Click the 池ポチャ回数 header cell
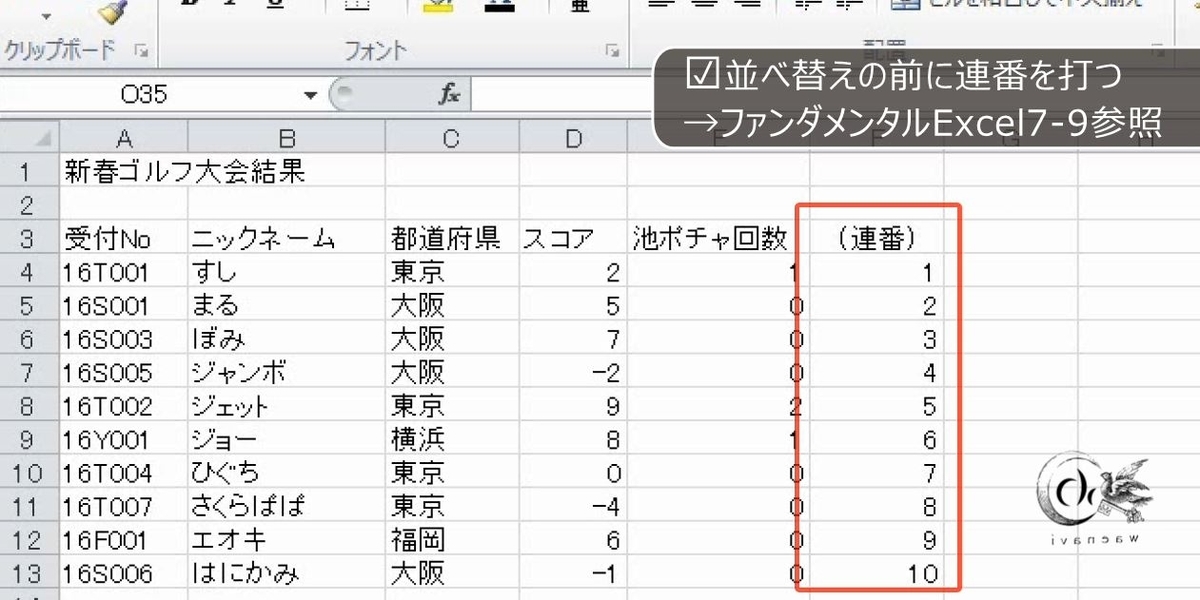The height and width of the screenshot is (600, 1200). coord(719,238)
